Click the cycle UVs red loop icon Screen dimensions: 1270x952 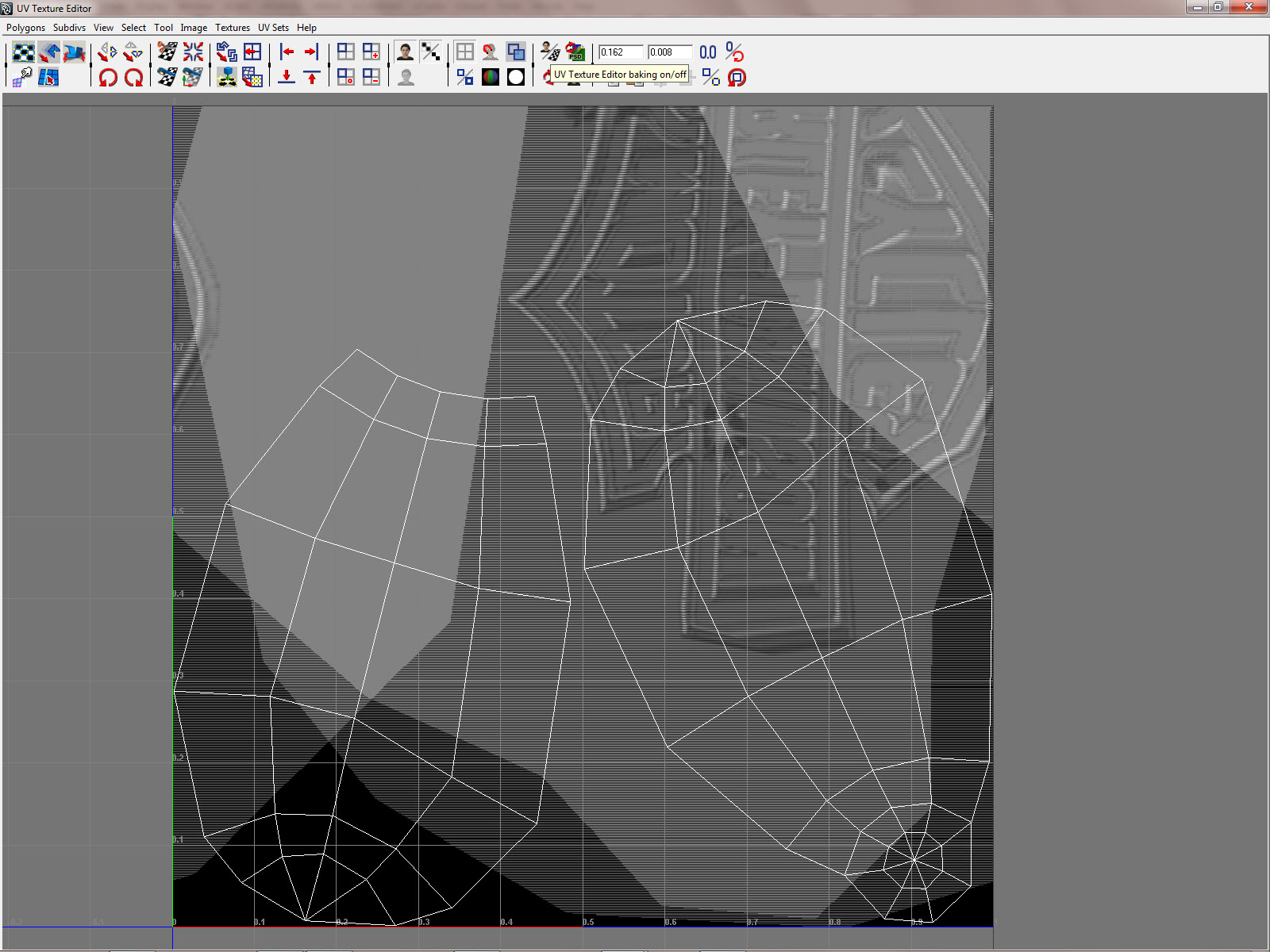(x=737, y=77)
